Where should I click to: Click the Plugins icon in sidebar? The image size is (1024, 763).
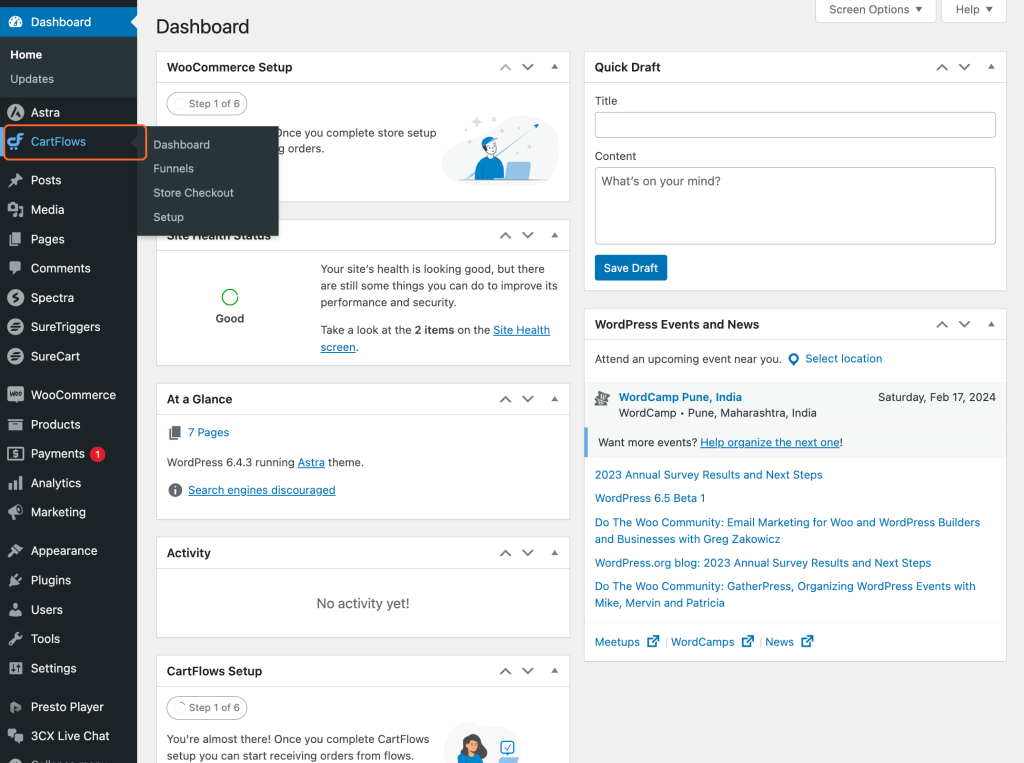pyautogui.click(x=15, y=580)
